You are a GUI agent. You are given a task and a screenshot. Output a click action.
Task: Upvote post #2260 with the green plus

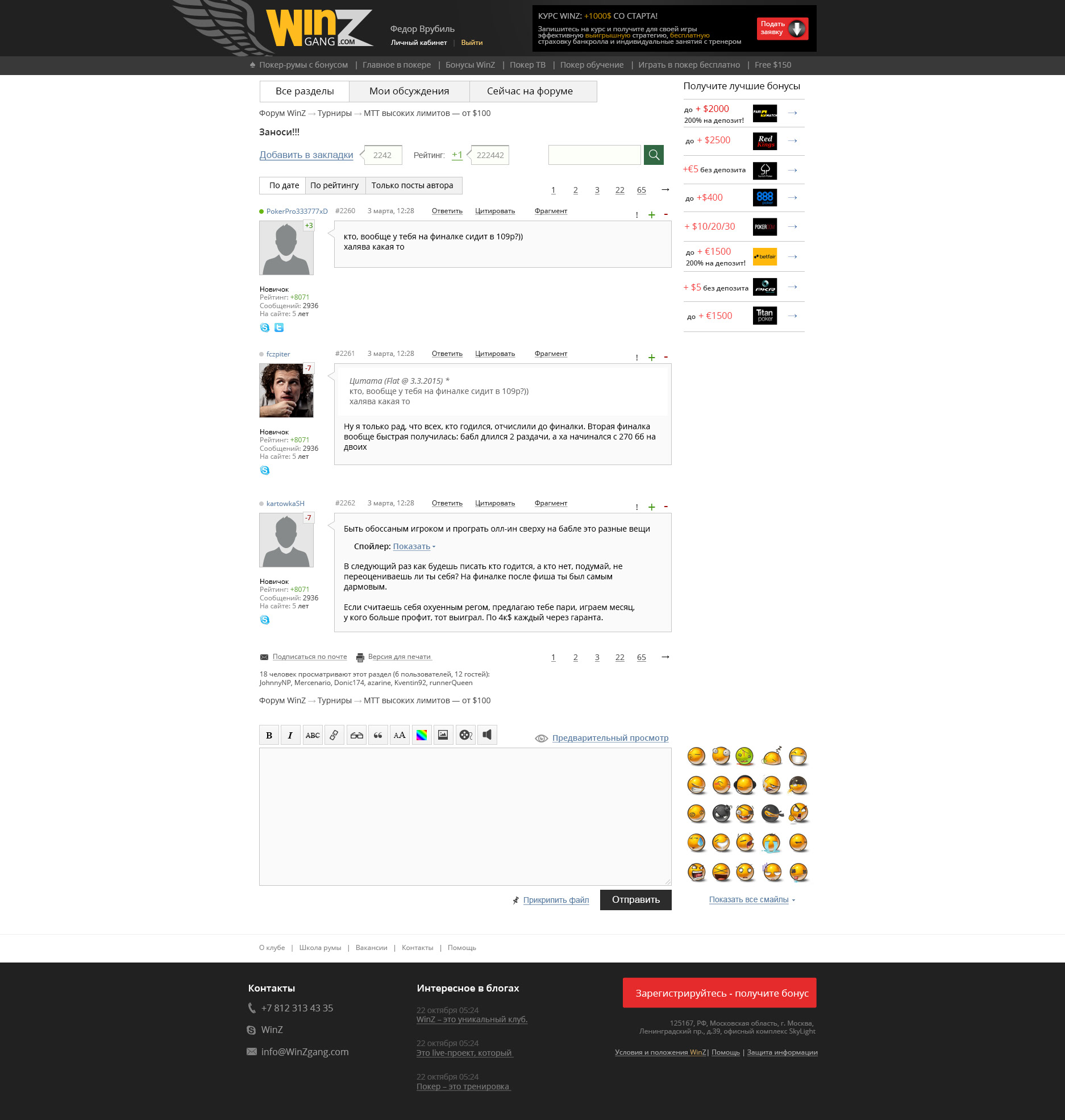652,215
